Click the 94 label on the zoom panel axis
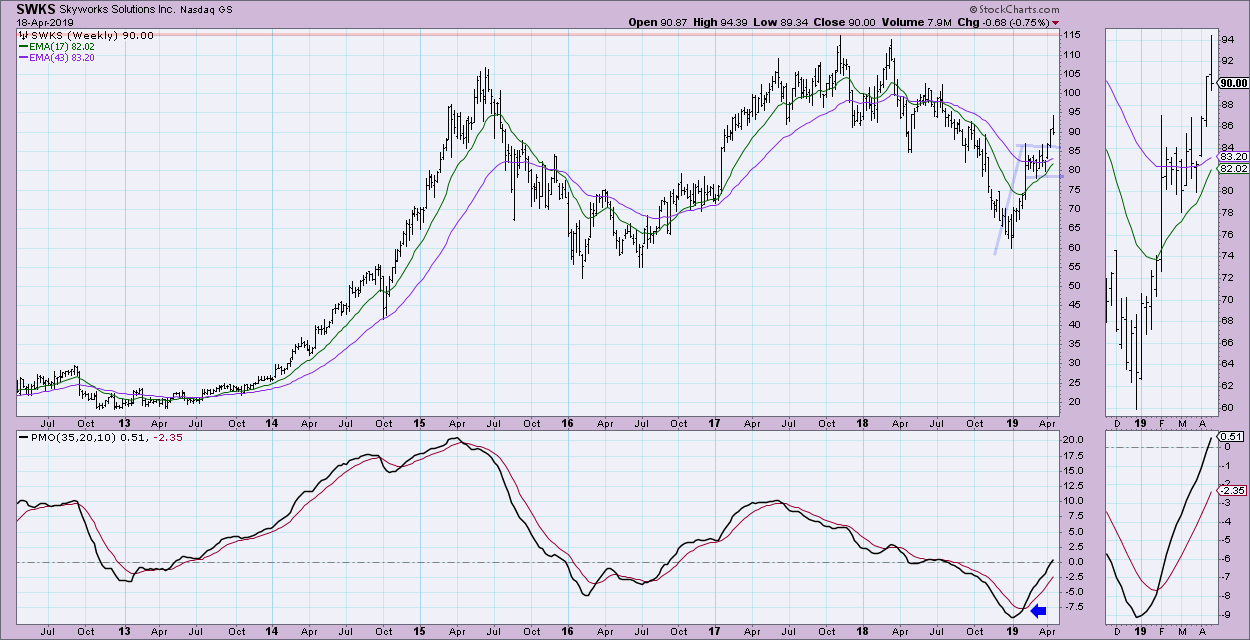Viewport: 1250px width, 640px height. pyautogui.click(x=1229, y=41)
